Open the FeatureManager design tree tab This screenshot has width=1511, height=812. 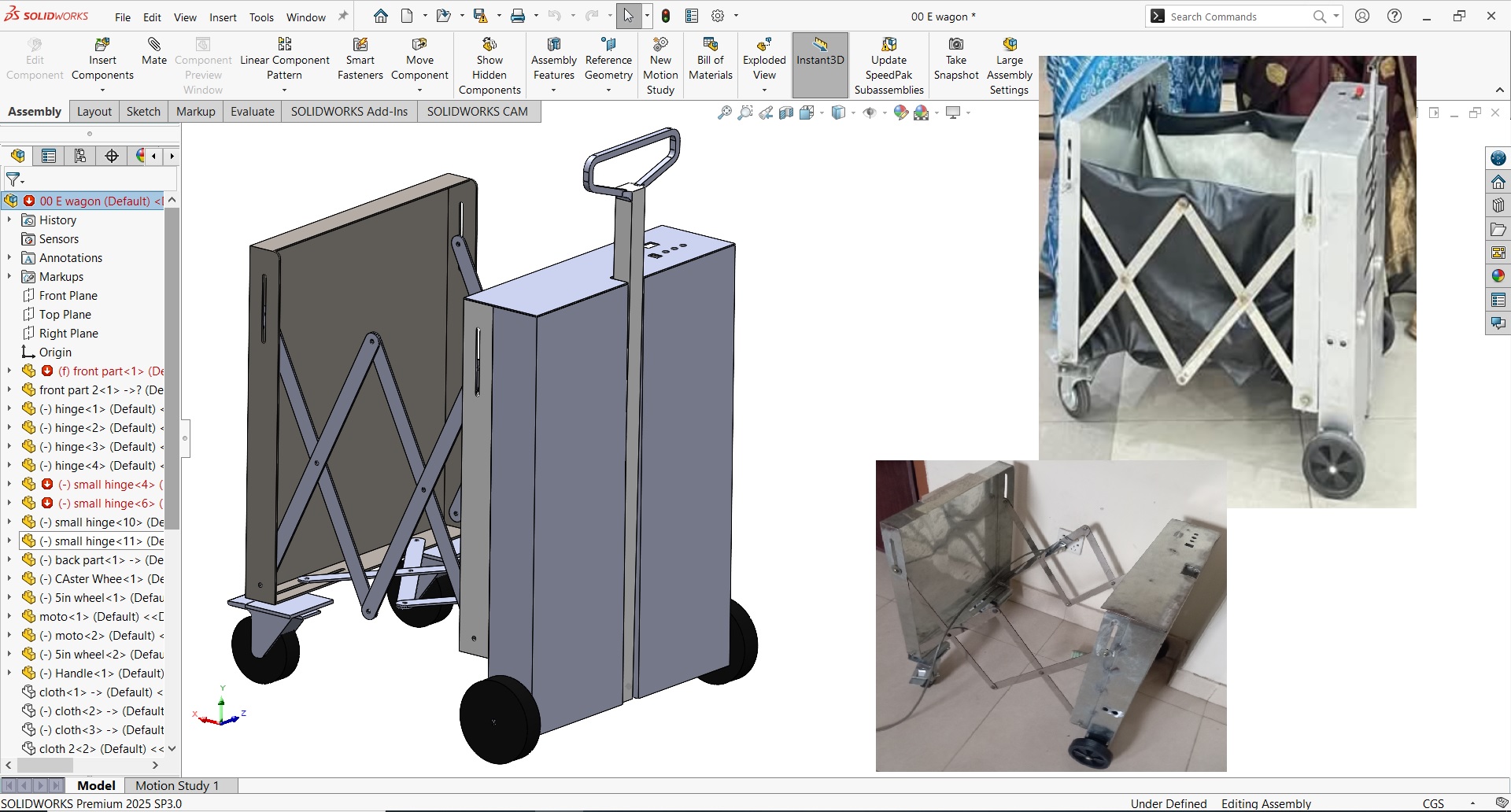click(x=18, y=156)
